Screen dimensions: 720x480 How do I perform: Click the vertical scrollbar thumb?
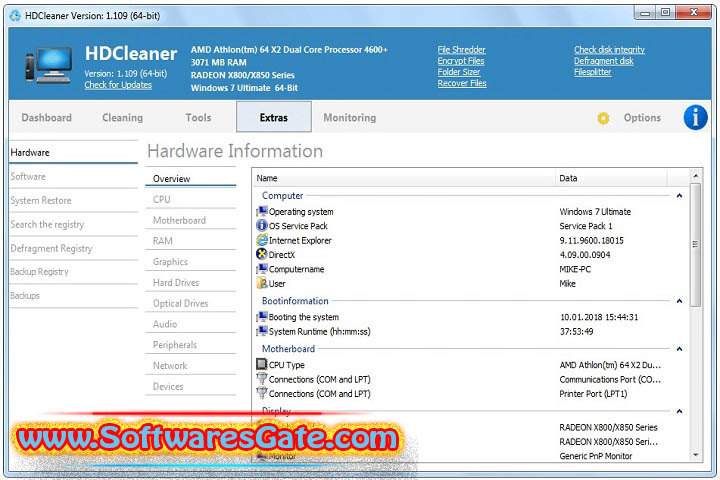coord(696,244)
